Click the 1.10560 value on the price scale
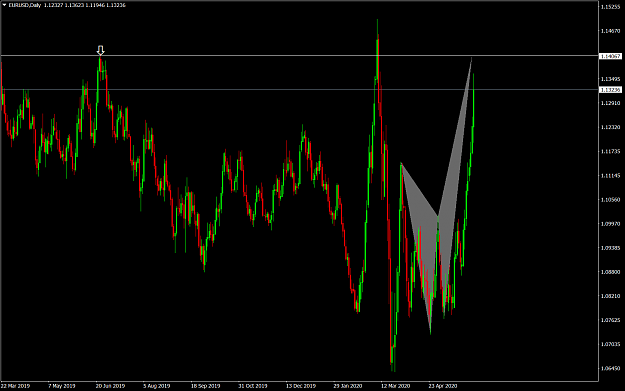This screenshot has width=625, height=391. (610, 200)
